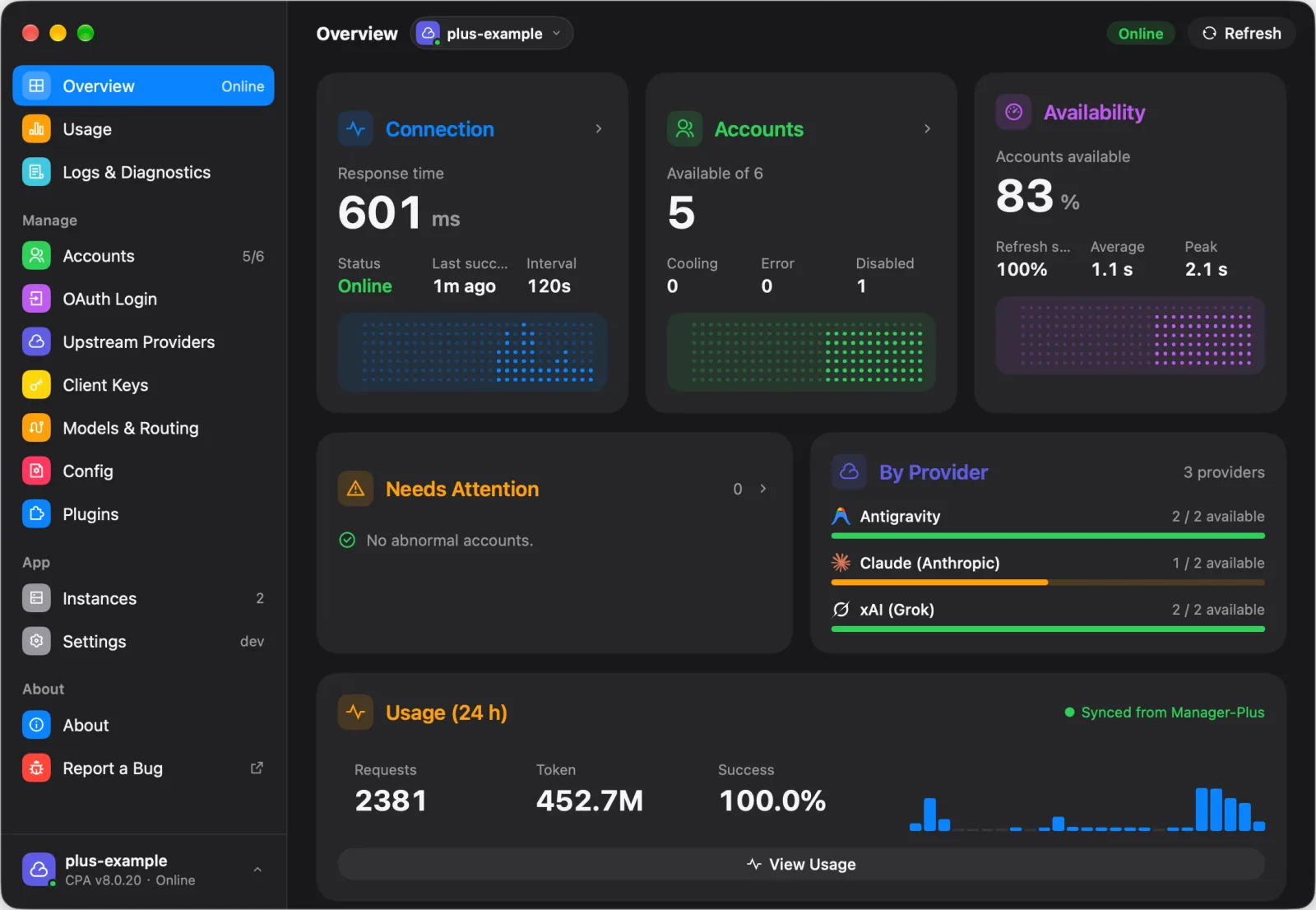
Task: Click the Usage bar chart icon in sidebar
Action: (x=36, y=129)
